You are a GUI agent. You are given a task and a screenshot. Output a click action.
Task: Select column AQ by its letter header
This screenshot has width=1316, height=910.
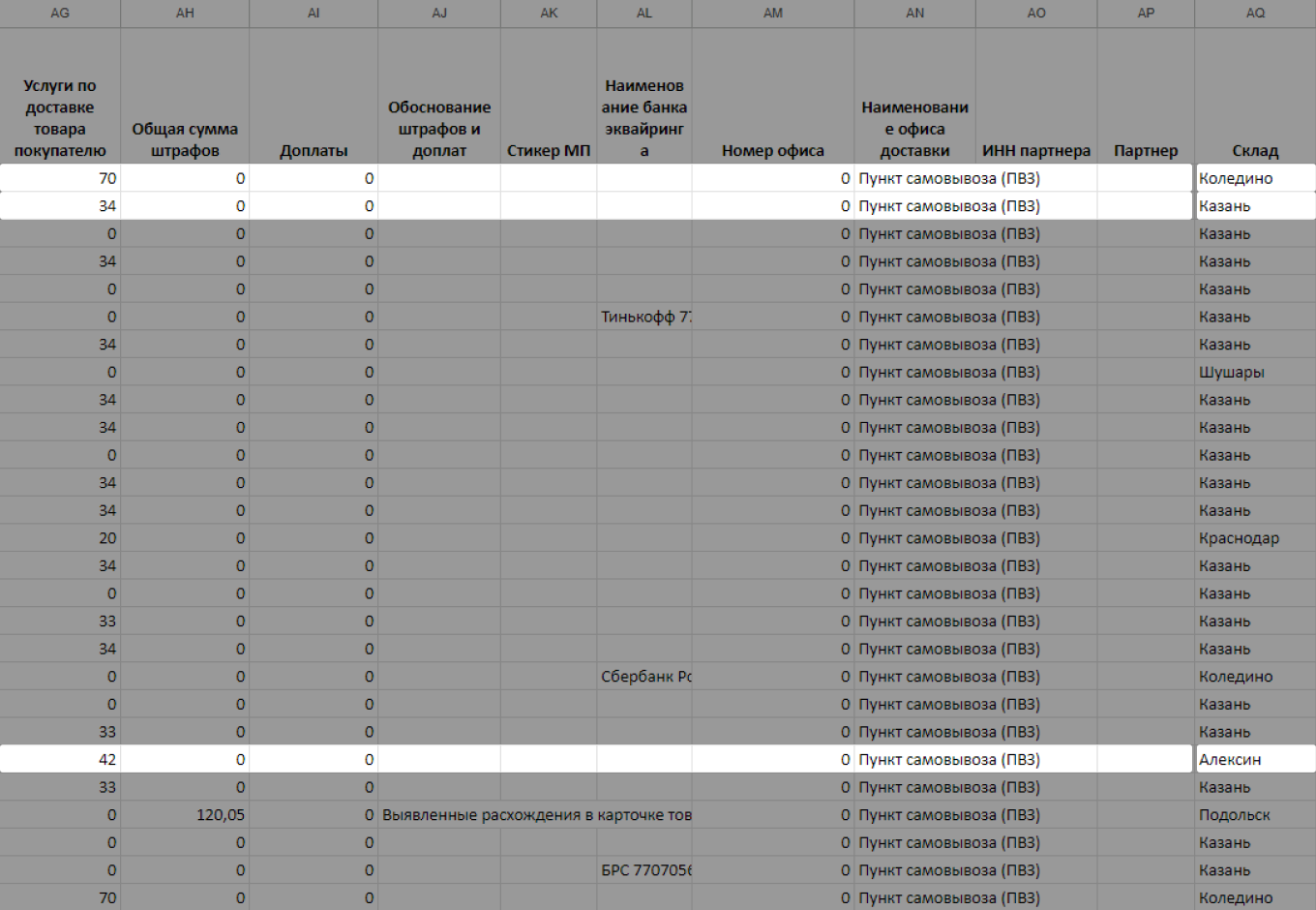click(x=1255, y=13)
